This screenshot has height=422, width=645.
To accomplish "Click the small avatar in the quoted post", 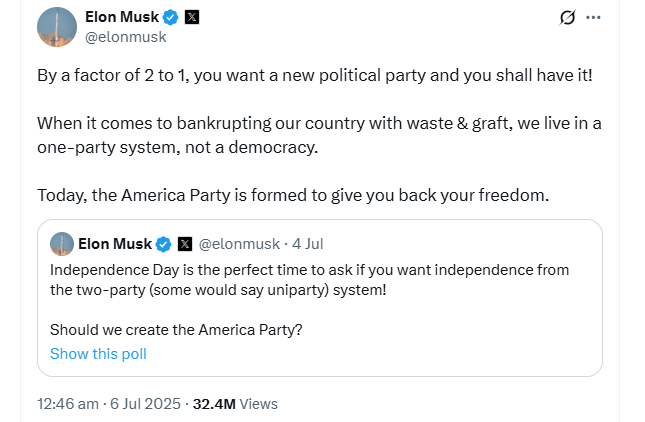I will click(x=62, y=244).
